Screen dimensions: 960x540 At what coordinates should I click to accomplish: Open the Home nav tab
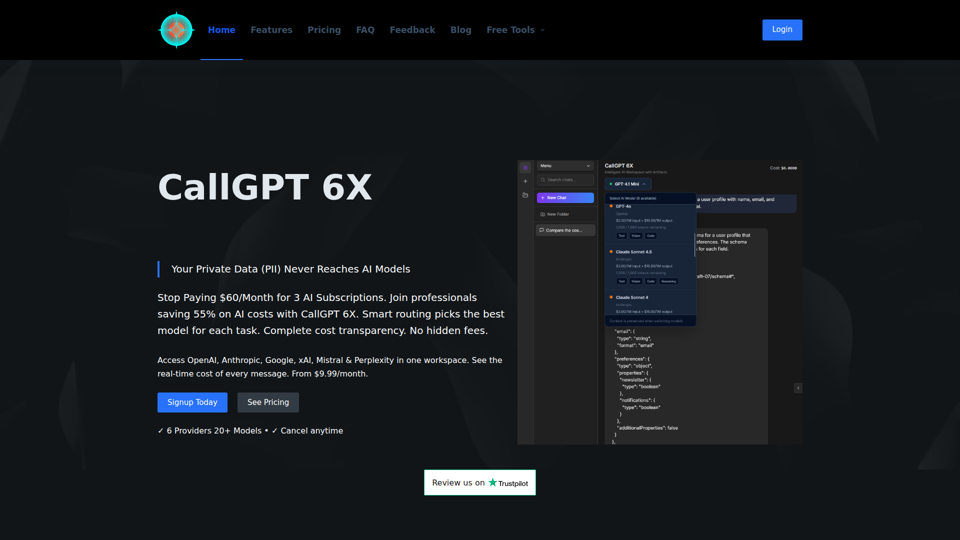(x=222, y=29)
